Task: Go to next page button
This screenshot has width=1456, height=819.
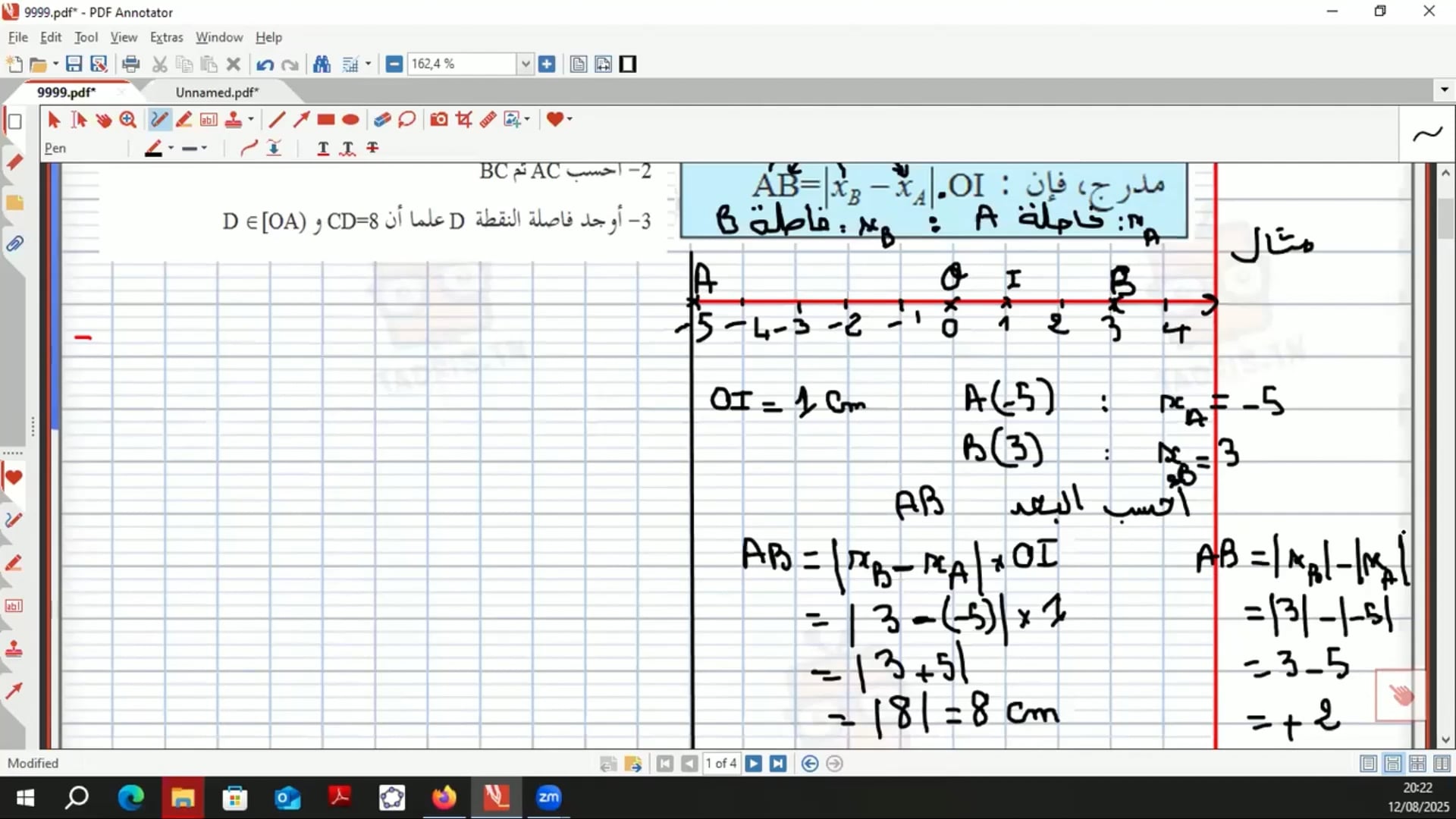Action: (753, 764)
